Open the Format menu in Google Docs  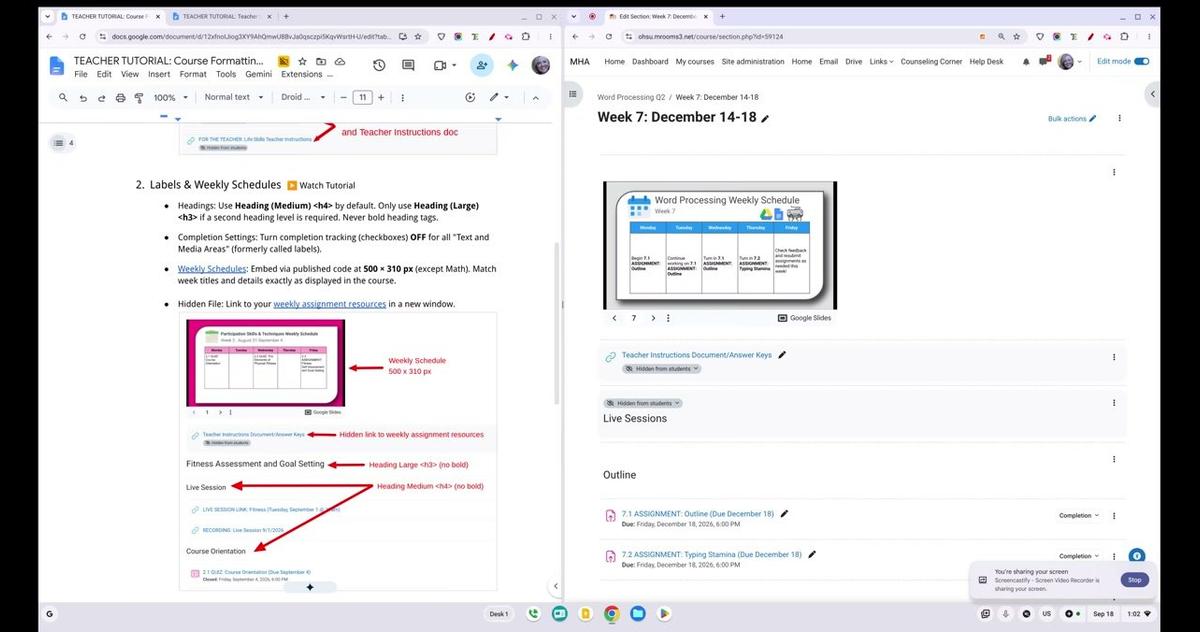[193, 74]
